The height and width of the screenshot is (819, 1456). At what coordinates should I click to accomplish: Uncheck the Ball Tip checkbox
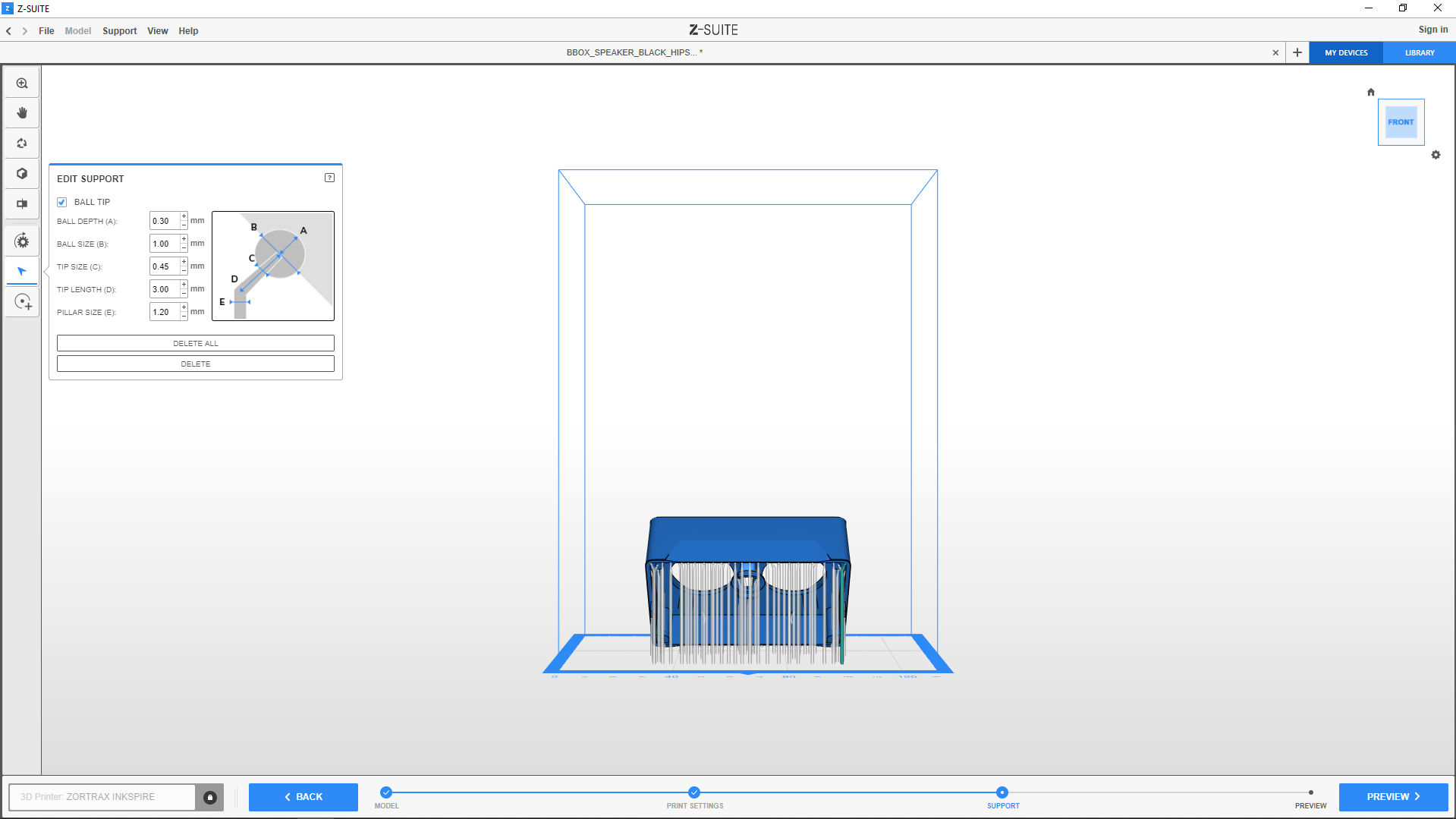[62, 202]
